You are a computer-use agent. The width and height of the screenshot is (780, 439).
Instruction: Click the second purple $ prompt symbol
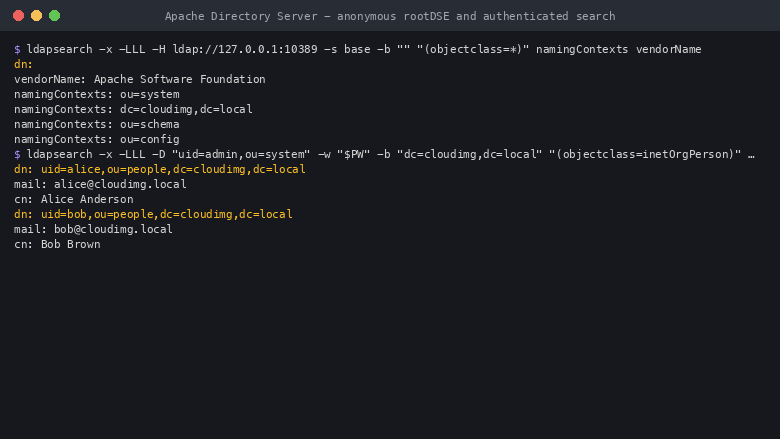[17, 154]
